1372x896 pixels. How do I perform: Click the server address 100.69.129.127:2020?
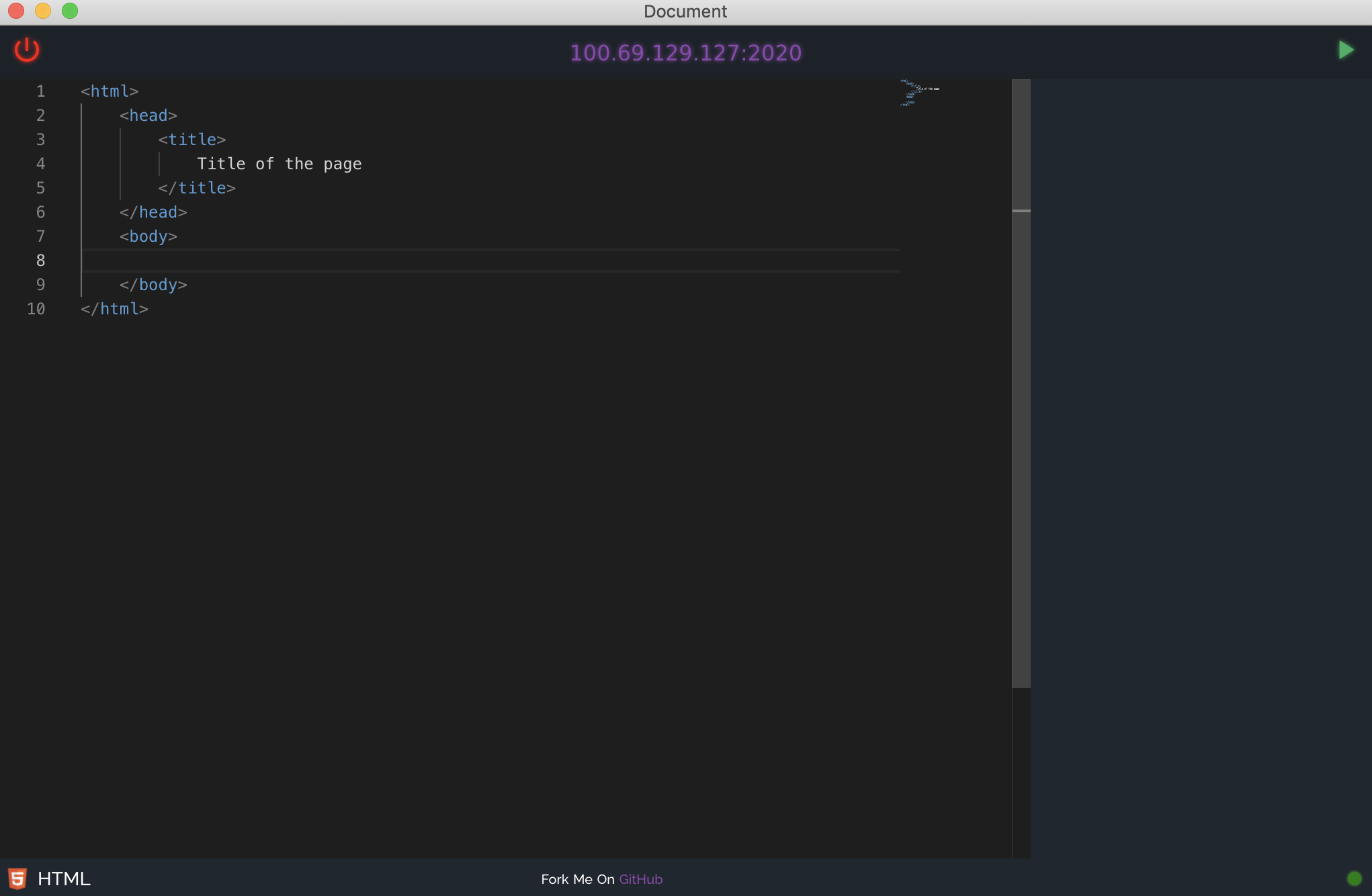coord(685,52)
